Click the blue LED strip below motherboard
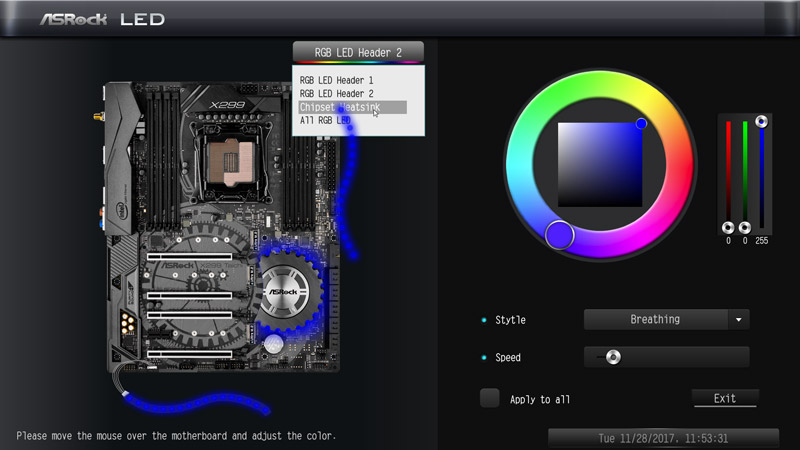The image size is (800, 450). coord(196,403)
